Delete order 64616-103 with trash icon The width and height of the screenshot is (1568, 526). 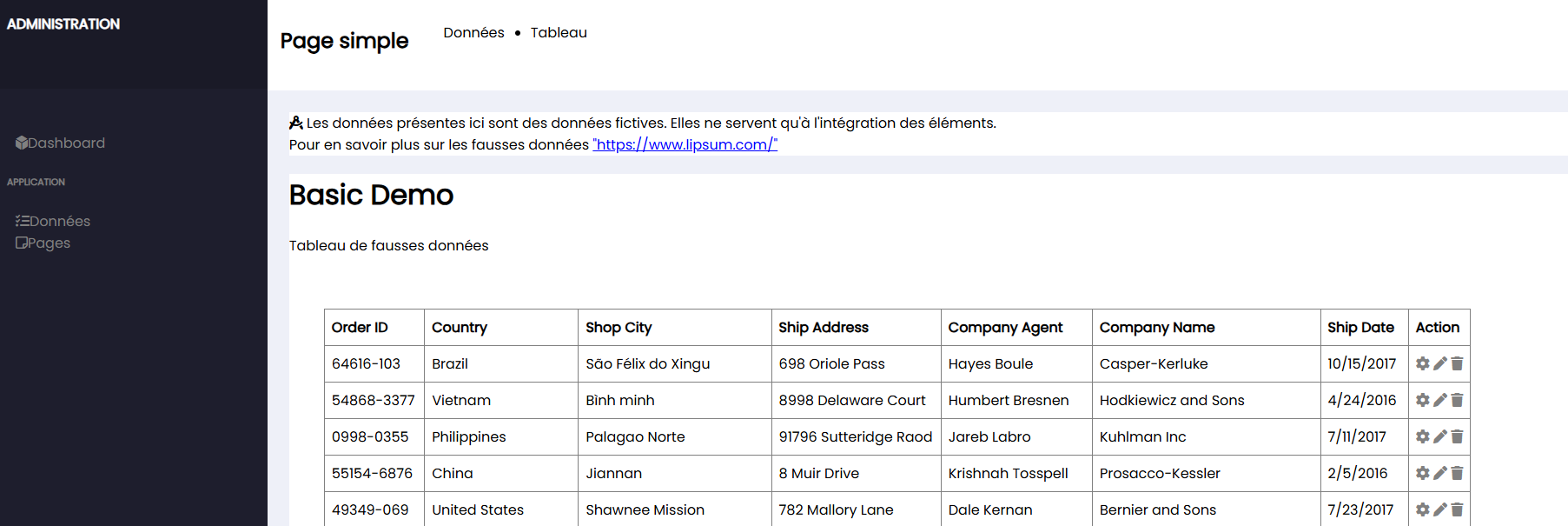click(x=1457, y=363)
